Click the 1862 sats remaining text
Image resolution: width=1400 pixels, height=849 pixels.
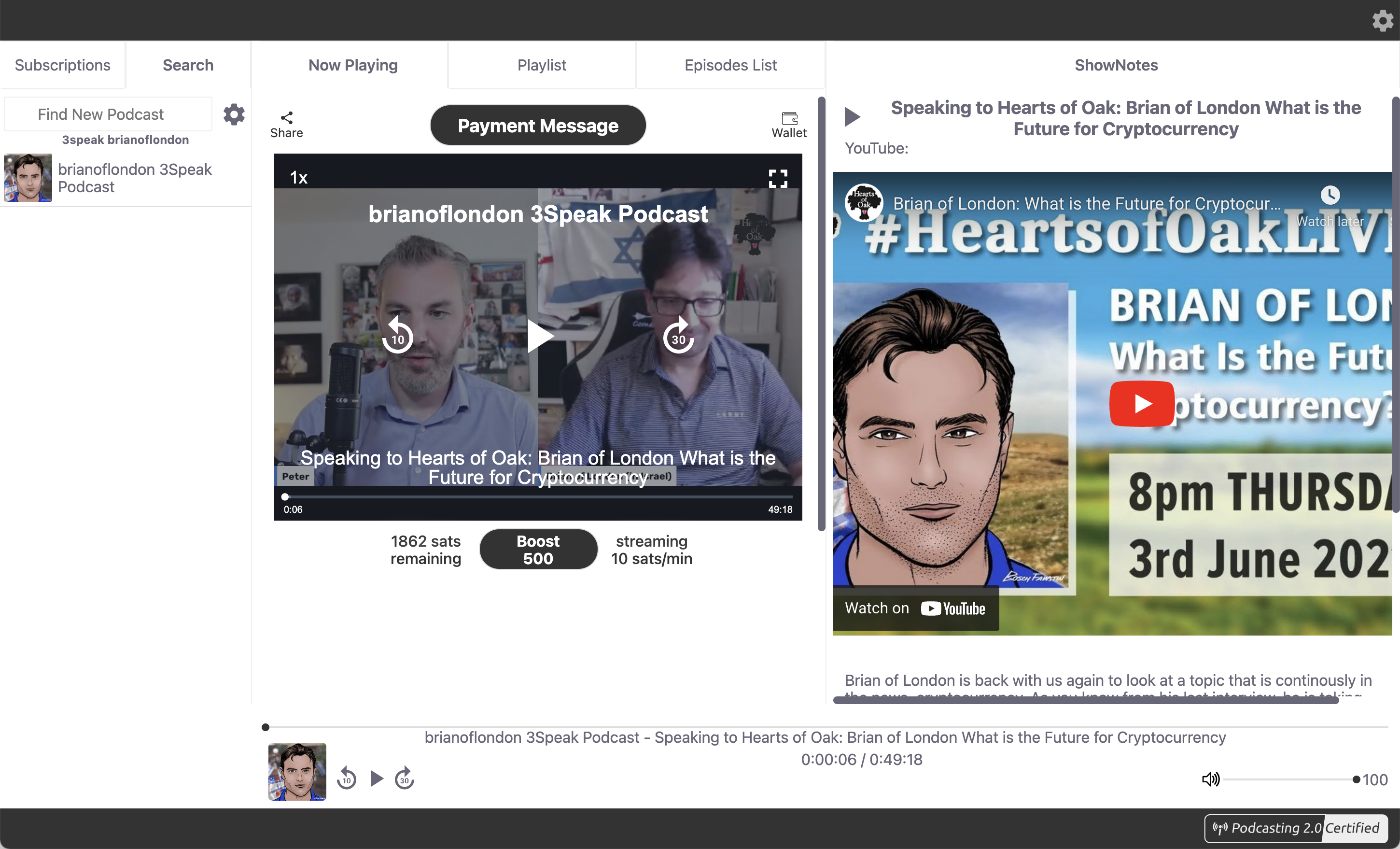point(426,550)
